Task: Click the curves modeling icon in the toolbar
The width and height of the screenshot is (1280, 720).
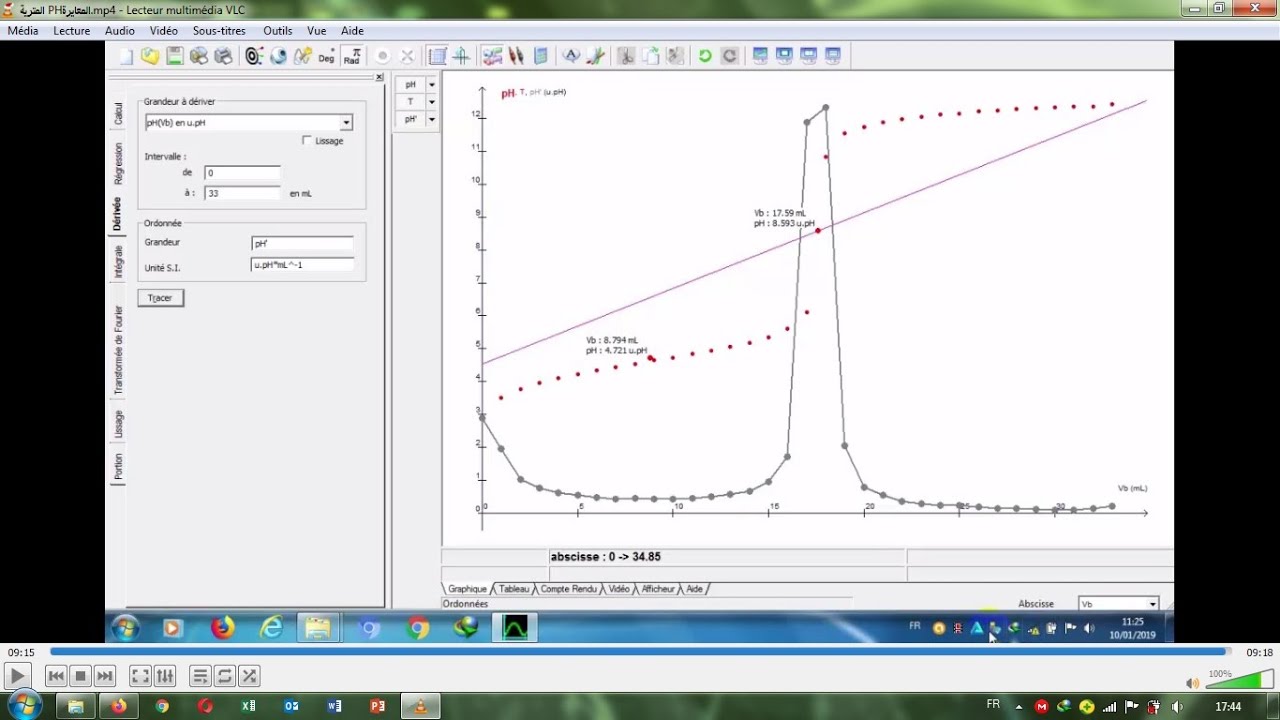Action: click(492, 57)
